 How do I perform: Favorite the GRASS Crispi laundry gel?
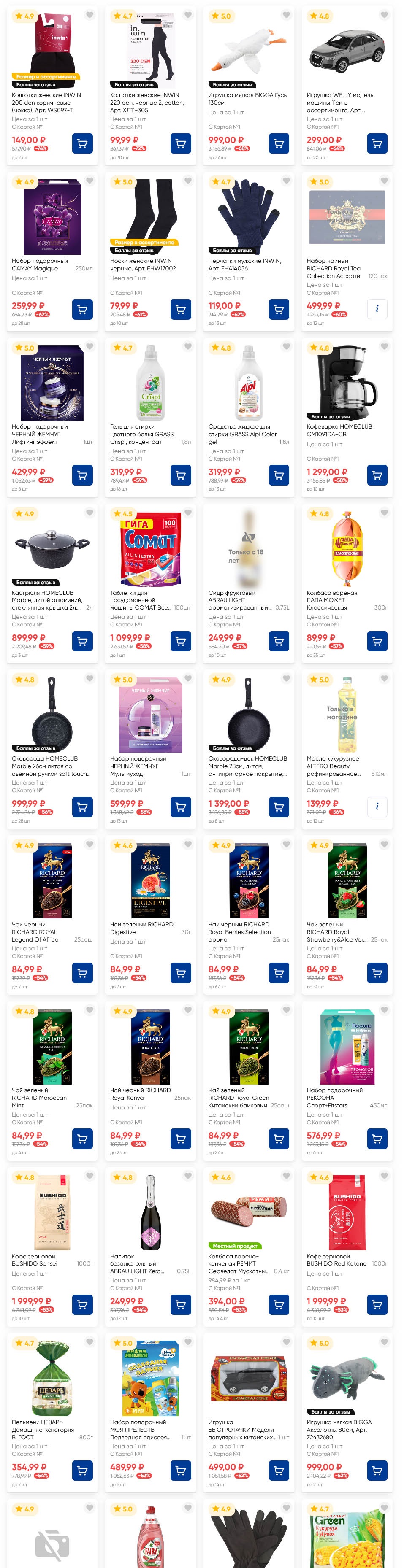(x=188, y=346)
